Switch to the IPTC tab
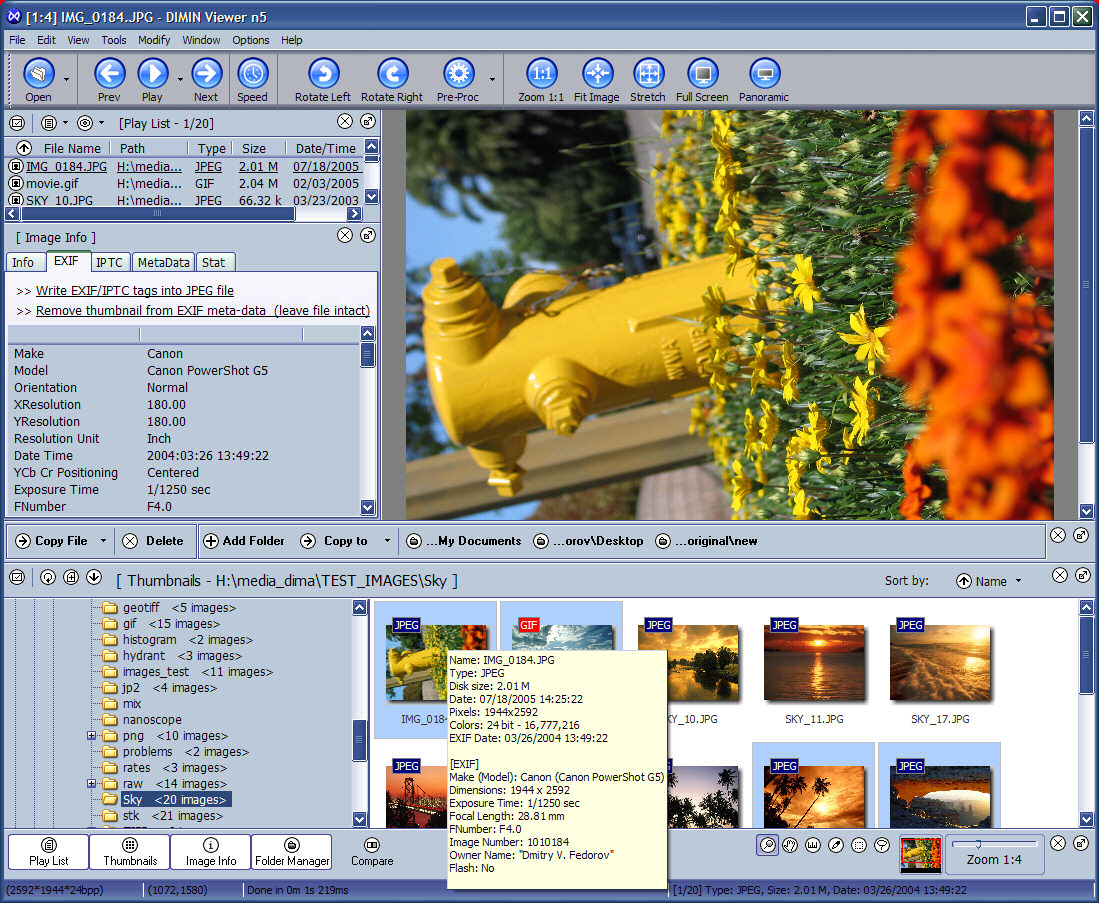The image size is (1099, 903). (x=109, y=262)
